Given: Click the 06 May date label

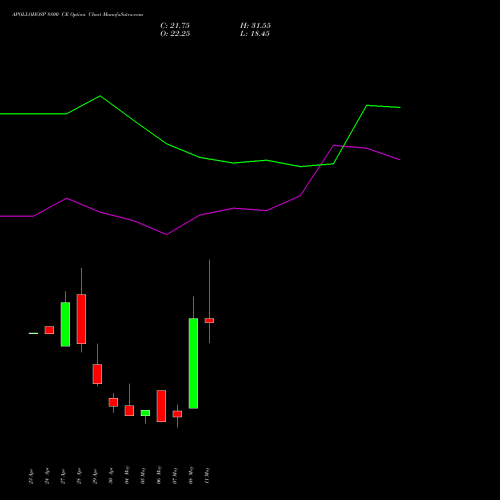Looking at the screenshot, I should coord(159,475).
